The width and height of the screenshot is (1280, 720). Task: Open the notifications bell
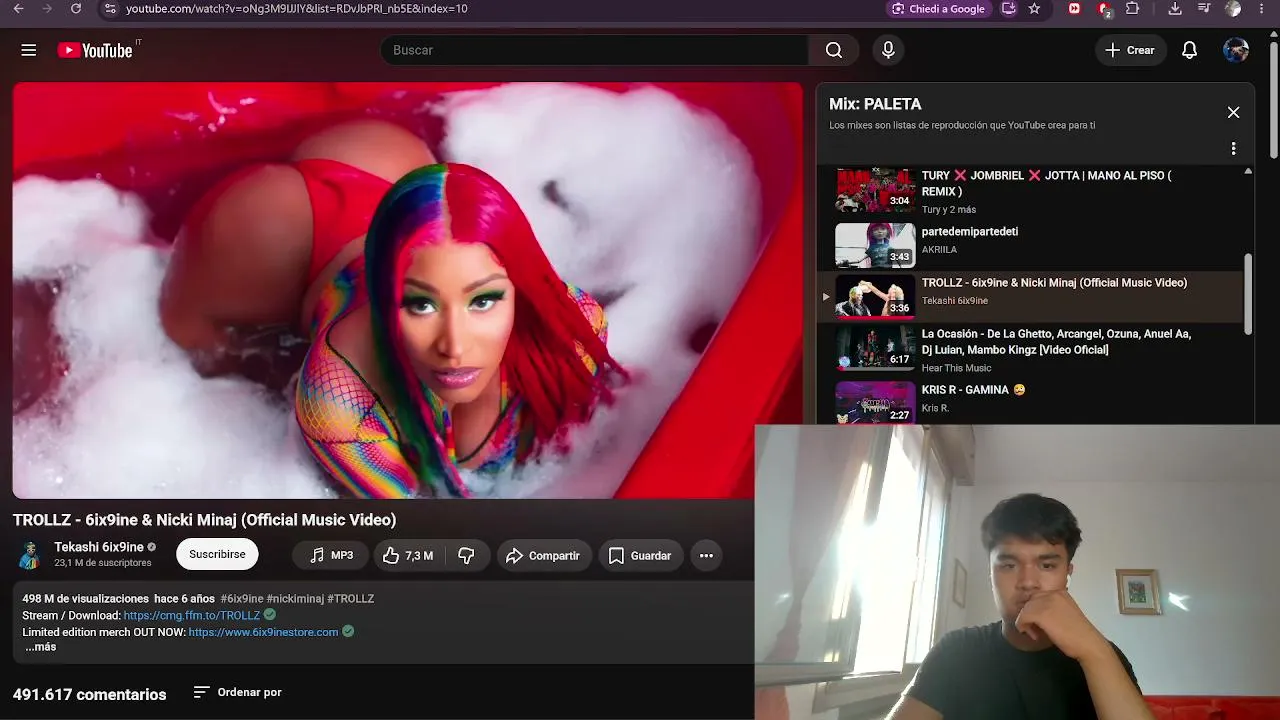click(1189, 50)
